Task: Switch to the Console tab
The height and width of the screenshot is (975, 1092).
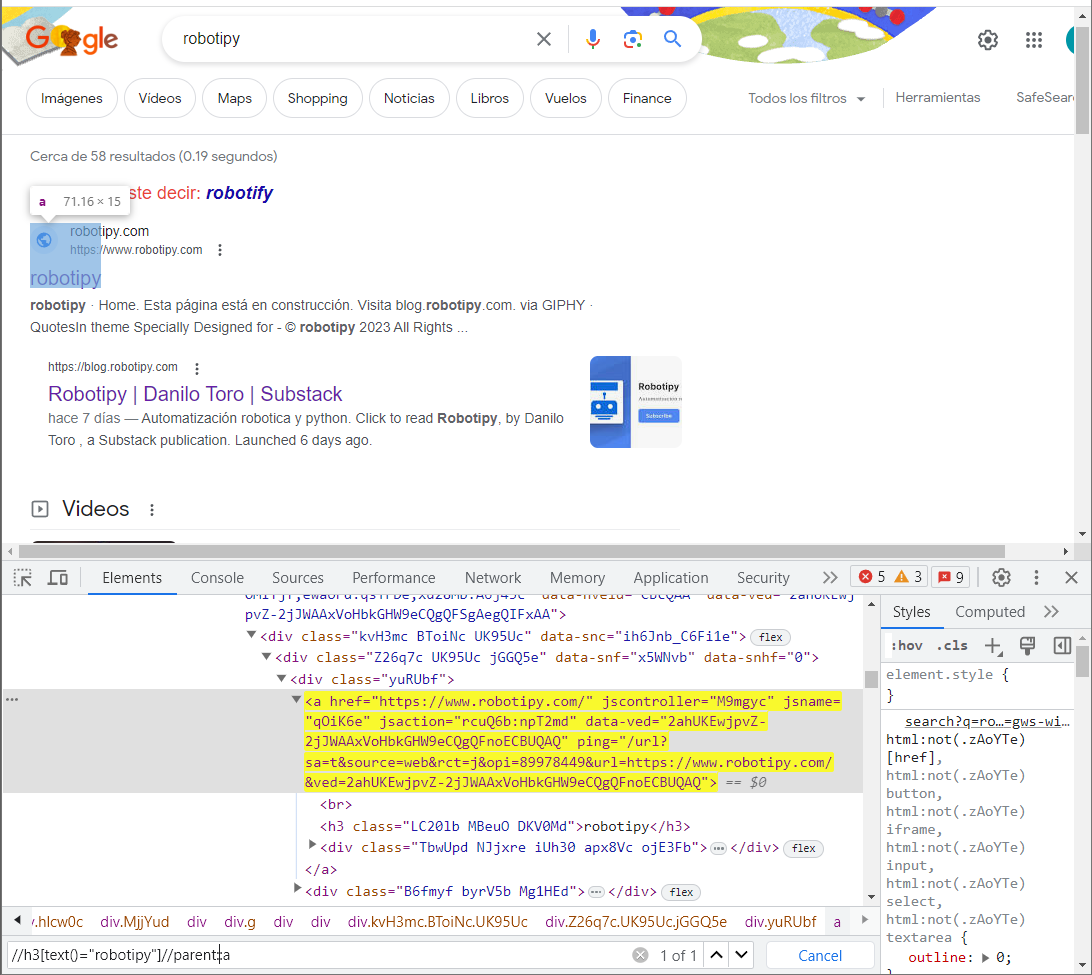Action: click(217, 577)
